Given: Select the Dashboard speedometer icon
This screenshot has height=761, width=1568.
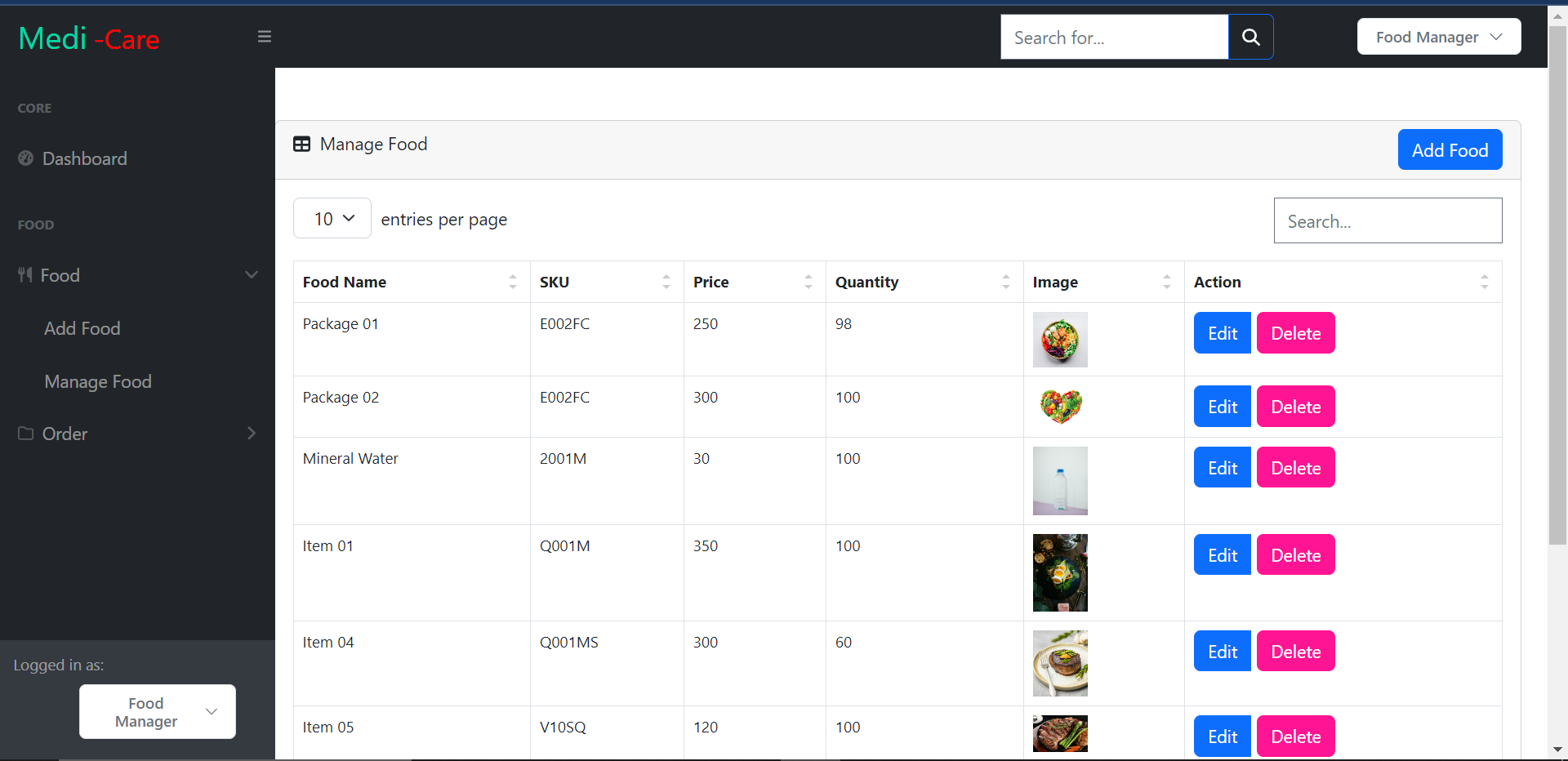Looking at the screenshot, I should coord(25,158).
